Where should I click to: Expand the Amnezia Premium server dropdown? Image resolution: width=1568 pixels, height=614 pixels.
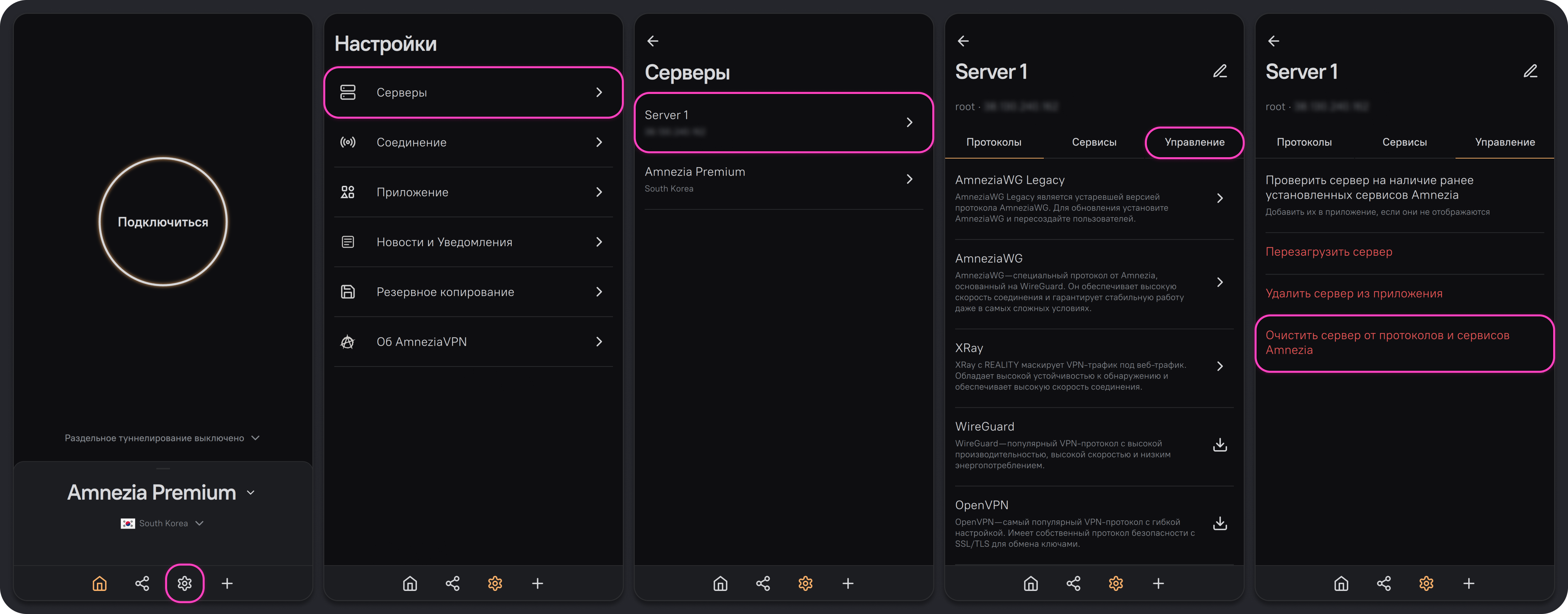coord(161,492)
